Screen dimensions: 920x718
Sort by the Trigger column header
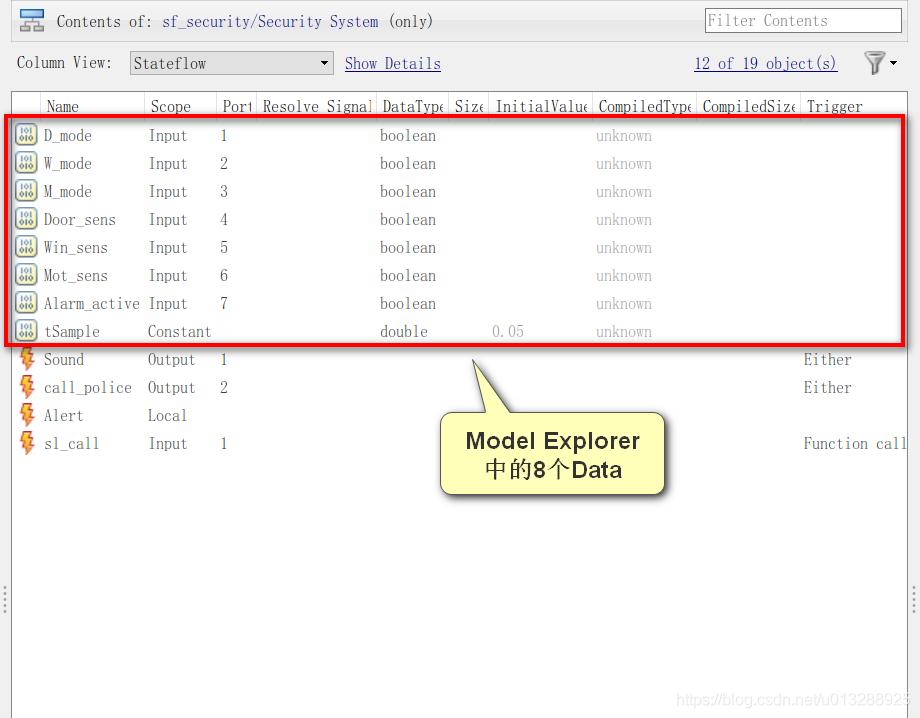[853, 106]
